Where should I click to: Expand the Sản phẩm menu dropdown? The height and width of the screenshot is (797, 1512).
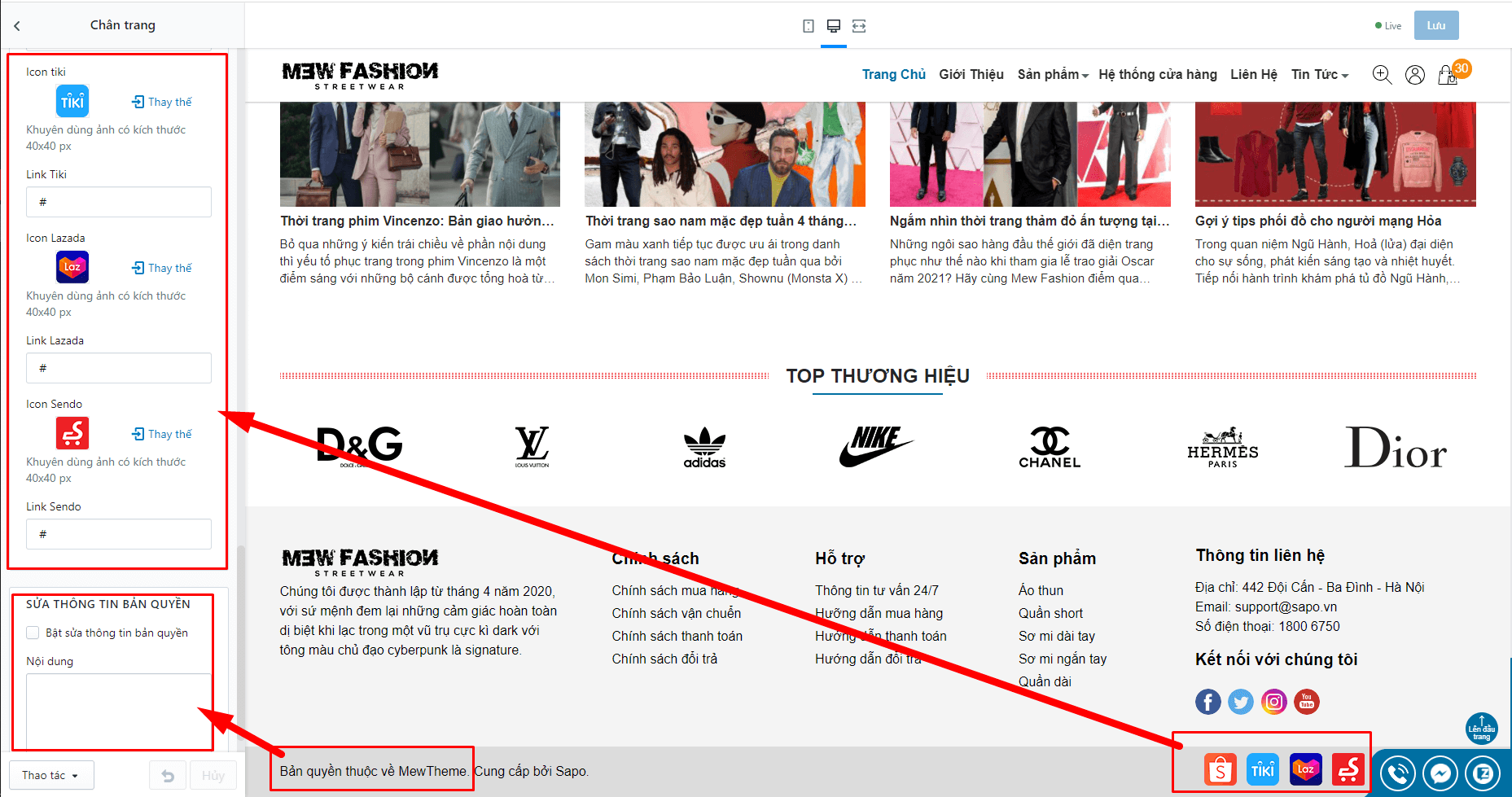tap(1053, 74)
